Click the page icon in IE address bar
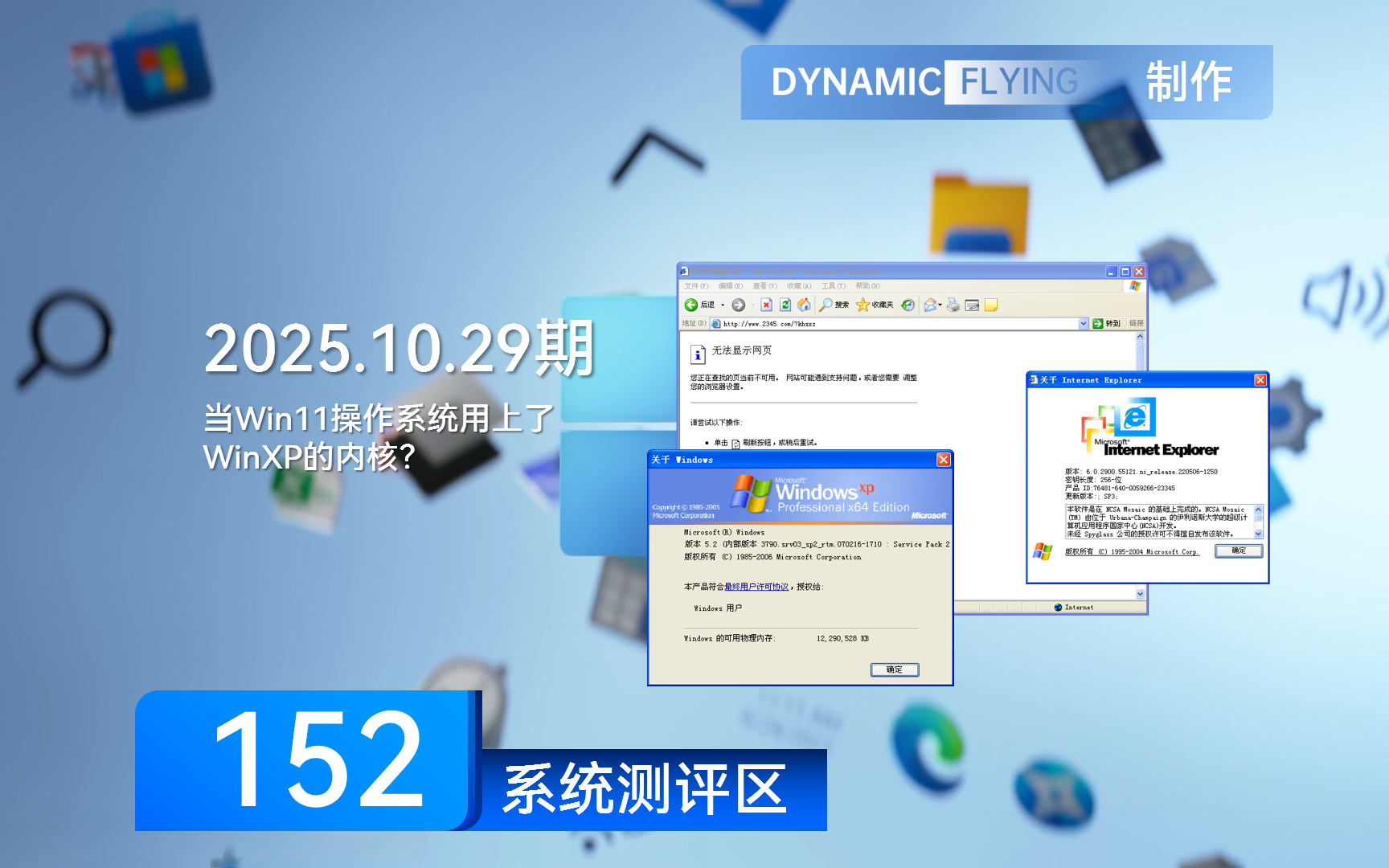1389x868 pixels. coord(715,324)
